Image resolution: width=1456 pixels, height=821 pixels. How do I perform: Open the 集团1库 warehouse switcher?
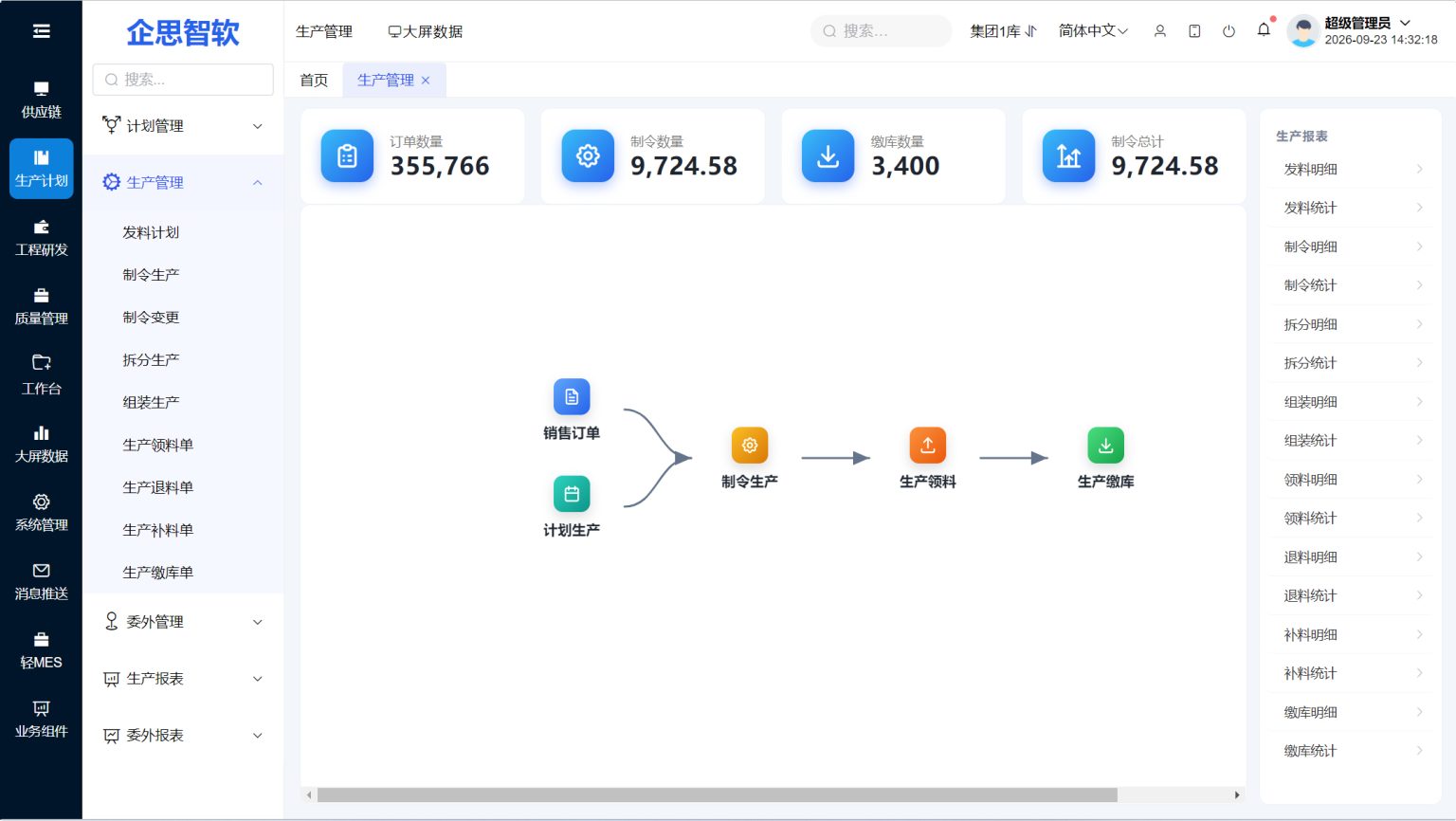[1003, 31]
